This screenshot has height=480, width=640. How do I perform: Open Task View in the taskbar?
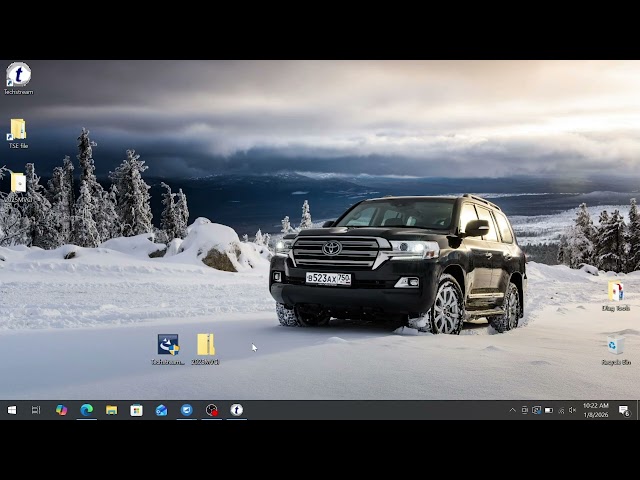(36, 410)
